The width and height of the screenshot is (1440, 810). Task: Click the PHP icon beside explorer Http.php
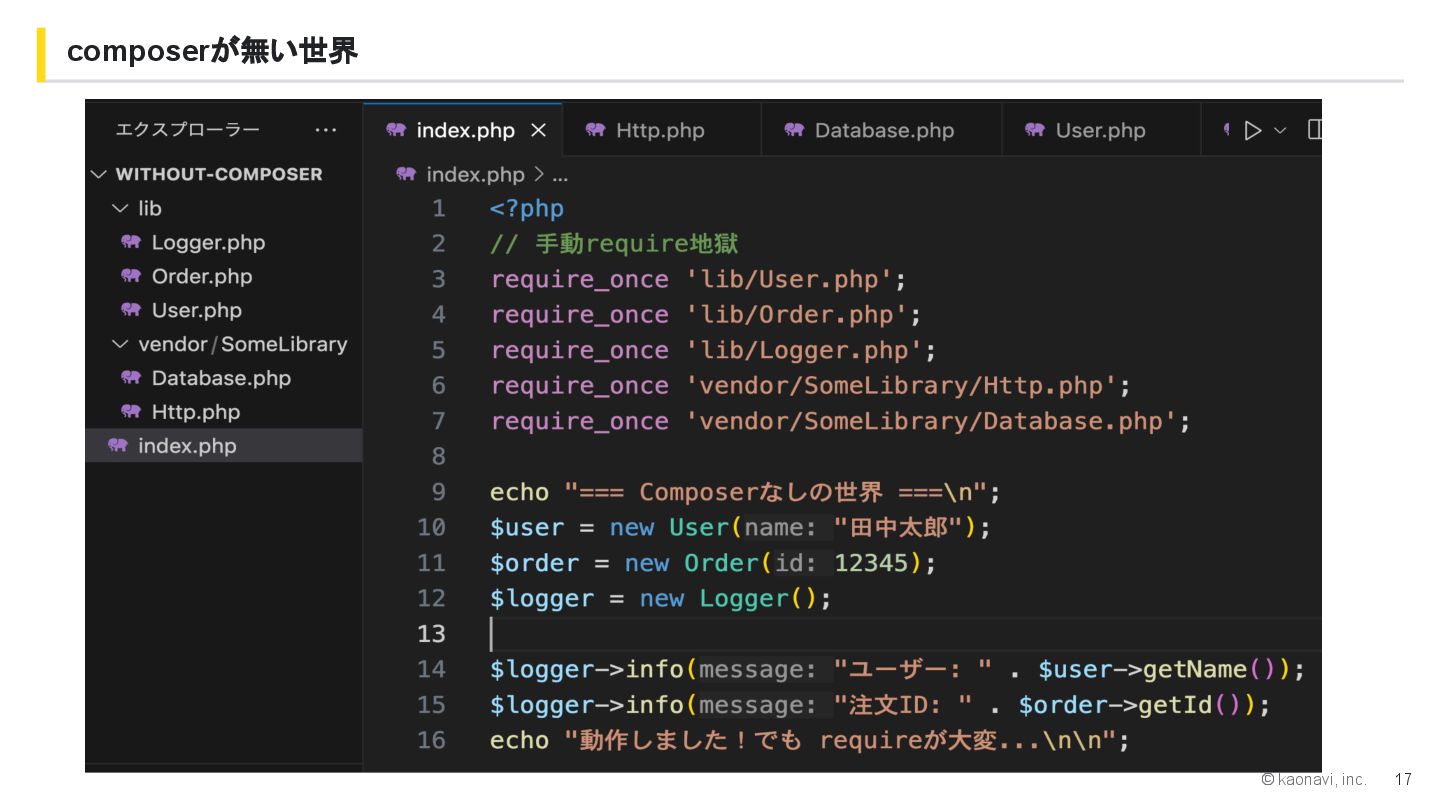pyautogui.click(x=131, y=412)
